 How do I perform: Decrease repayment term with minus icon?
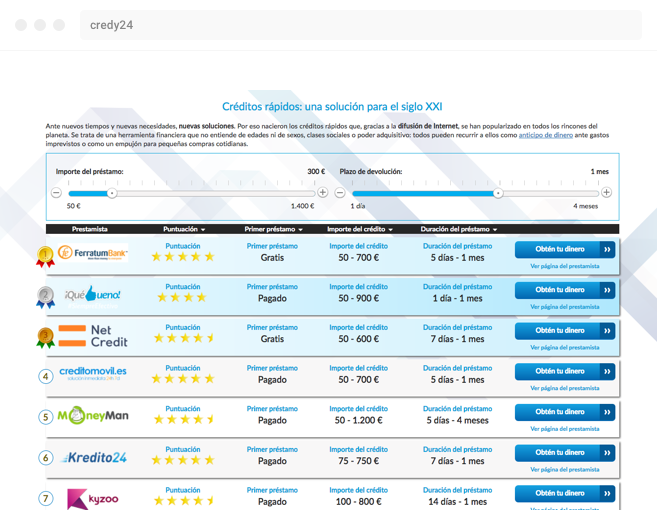pyautogui.click(x=340, y=193)
